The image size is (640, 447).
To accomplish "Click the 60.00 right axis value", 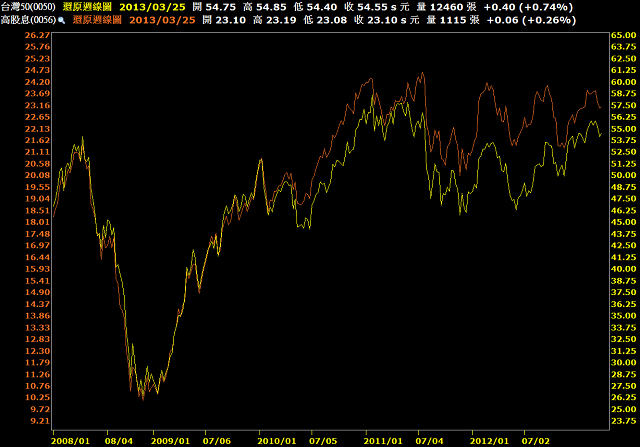I will pos(624,82).
